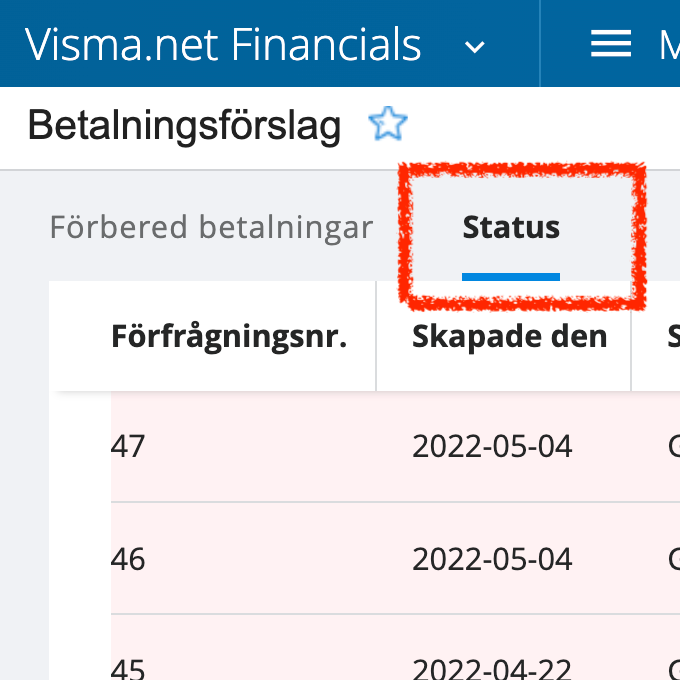The width and height of the screenshot is (680, 680).
Task: Click row selector left of row 47
Action: [80, 446]
